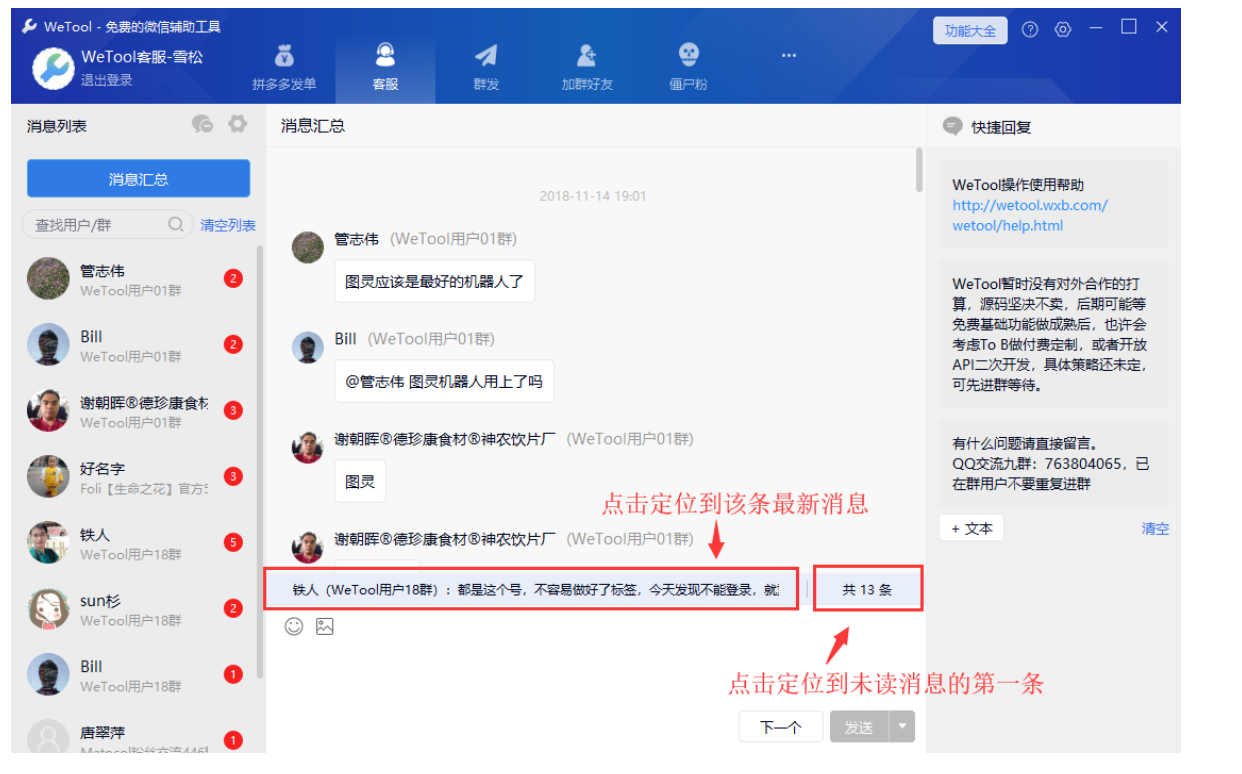Select 唐翠萍 conversation in list
The height and width of the screenshot is (774, 1242).
pos(138,735)
